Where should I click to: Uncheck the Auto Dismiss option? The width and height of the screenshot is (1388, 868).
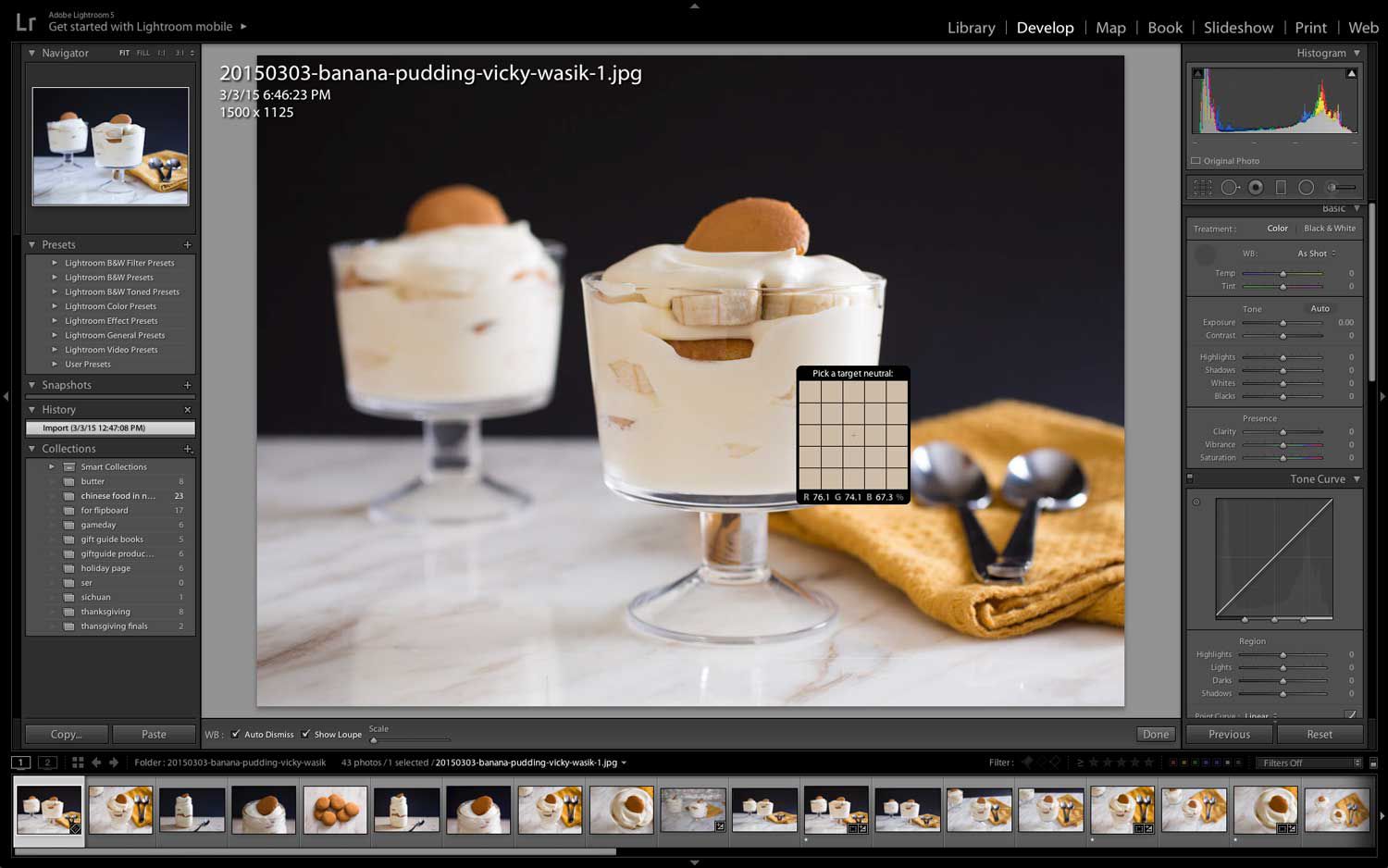(237, 734)
